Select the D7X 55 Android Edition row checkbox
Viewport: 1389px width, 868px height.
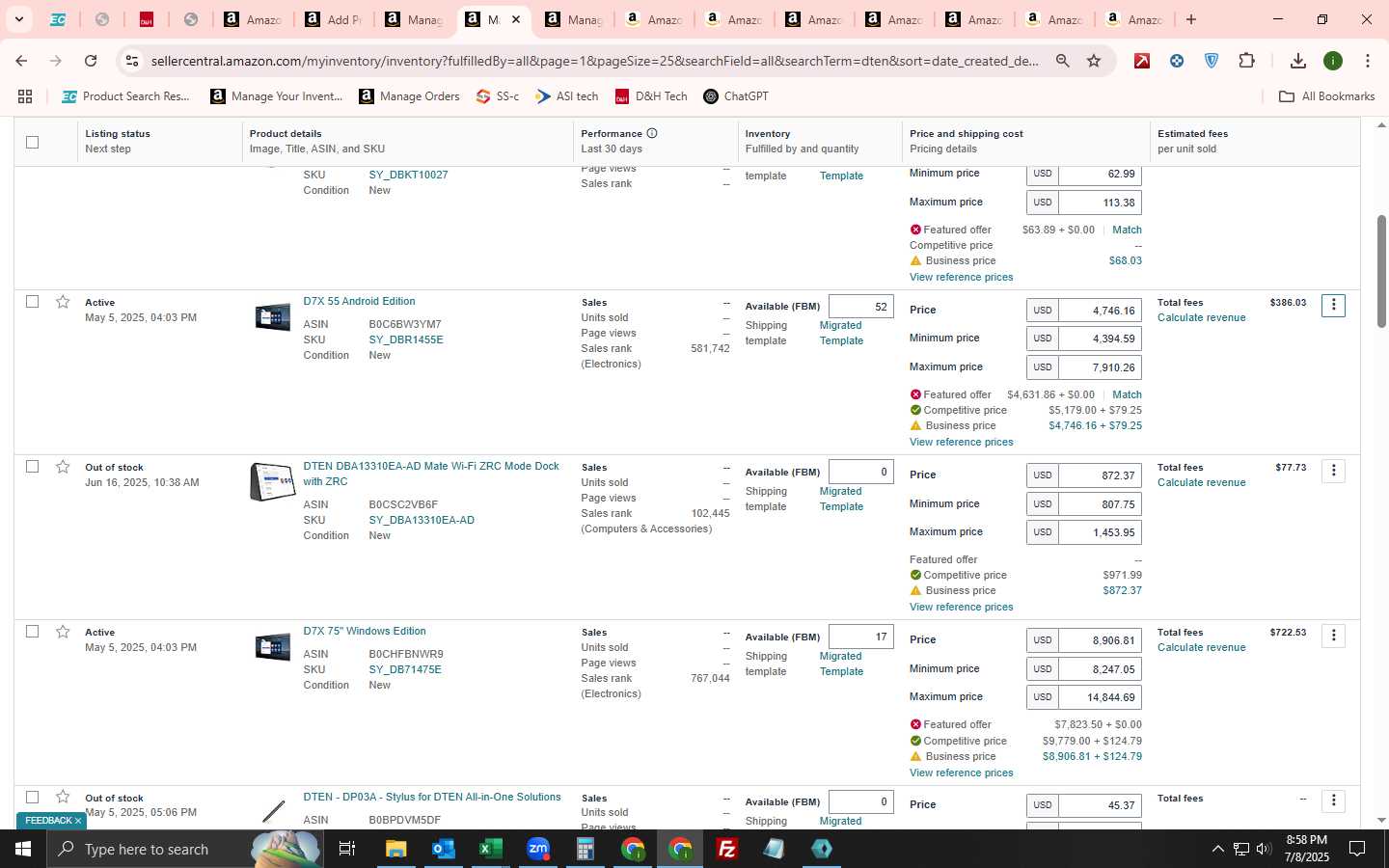coord(32,302)
